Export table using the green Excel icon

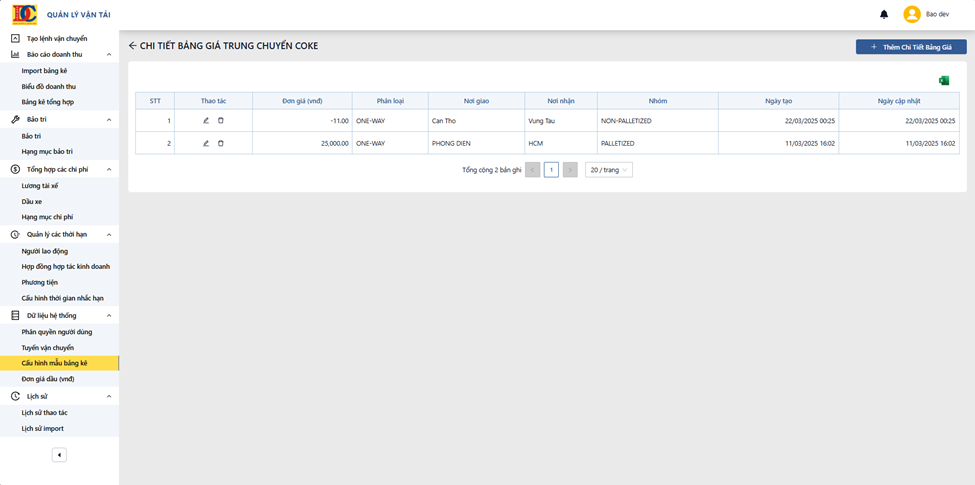coord(944,80)
